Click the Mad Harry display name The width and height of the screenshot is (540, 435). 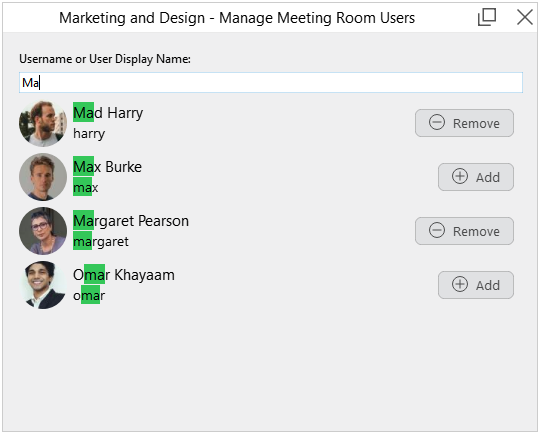click(108, 113)
